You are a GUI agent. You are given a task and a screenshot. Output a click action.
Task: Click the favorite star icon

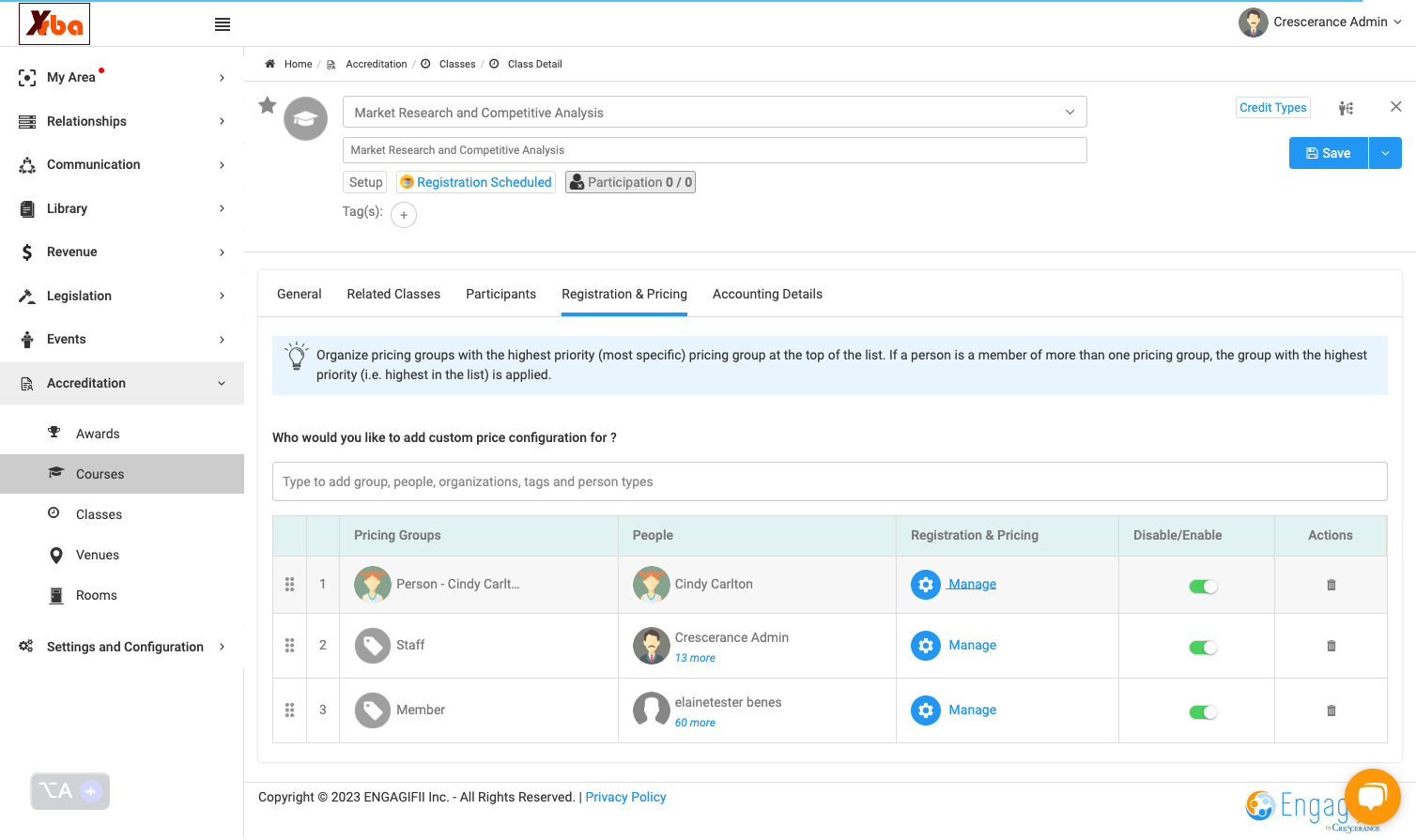pos(268,105)
